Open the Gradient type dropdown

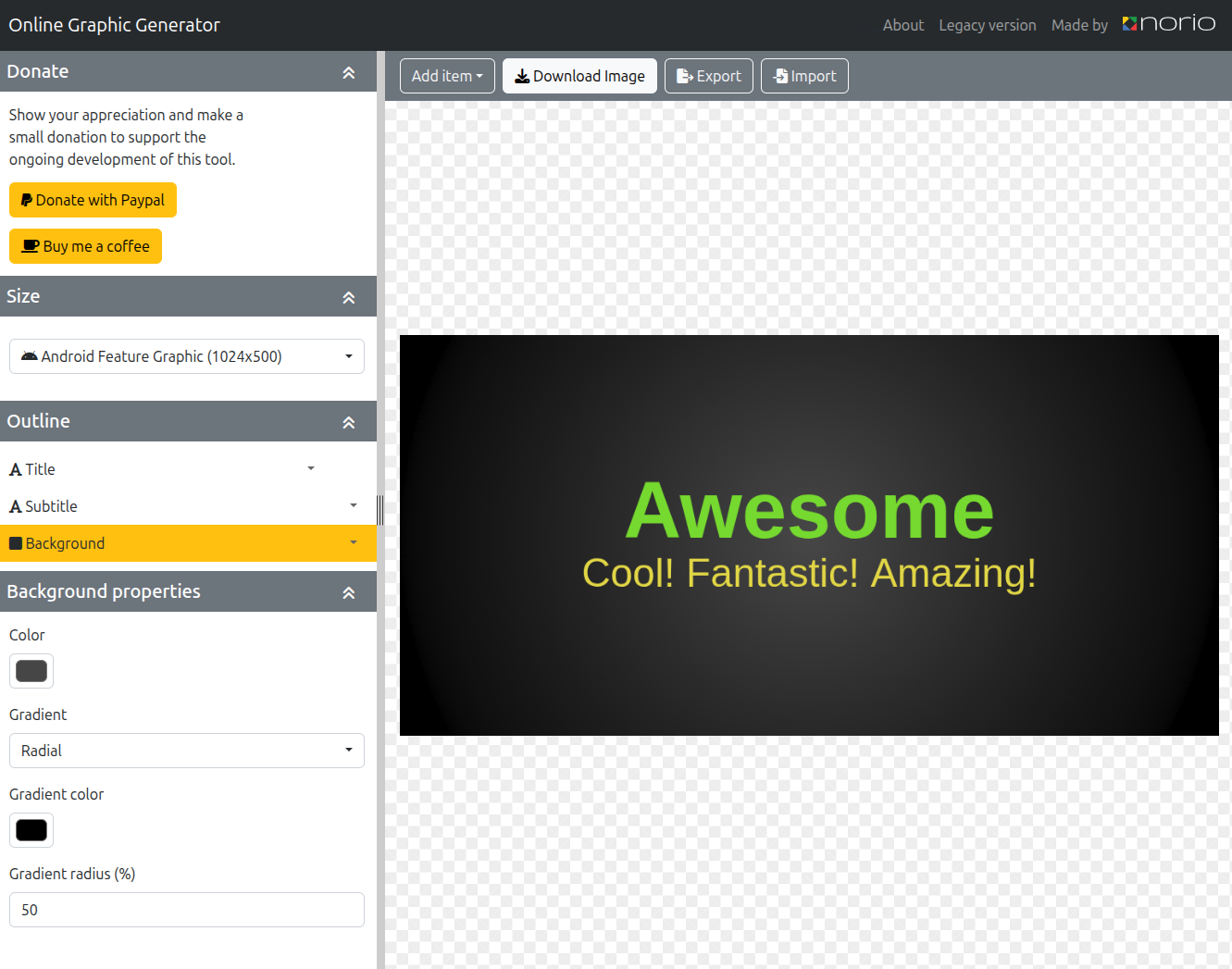tap(187, 751)
